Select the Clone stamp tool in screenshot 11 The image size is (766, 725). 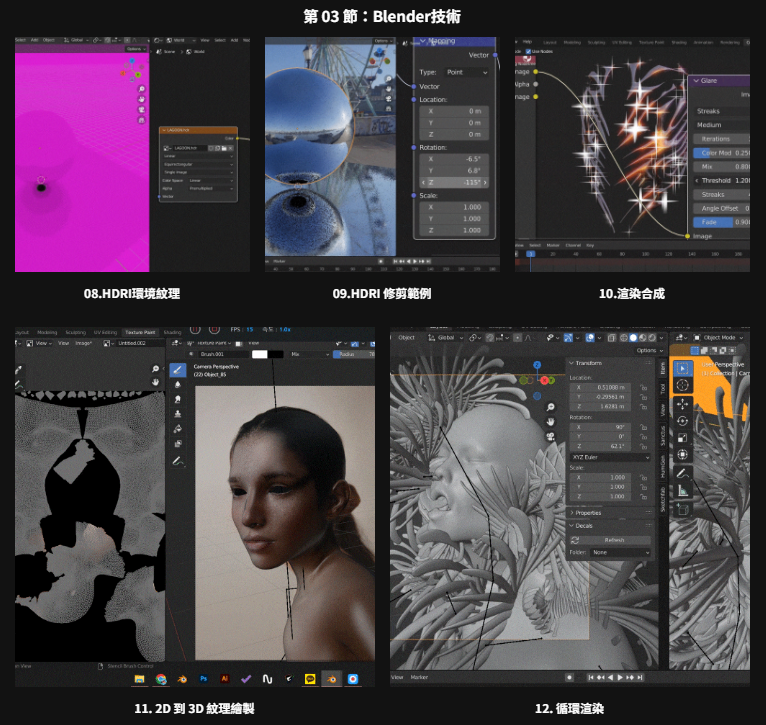click(178, 414)
